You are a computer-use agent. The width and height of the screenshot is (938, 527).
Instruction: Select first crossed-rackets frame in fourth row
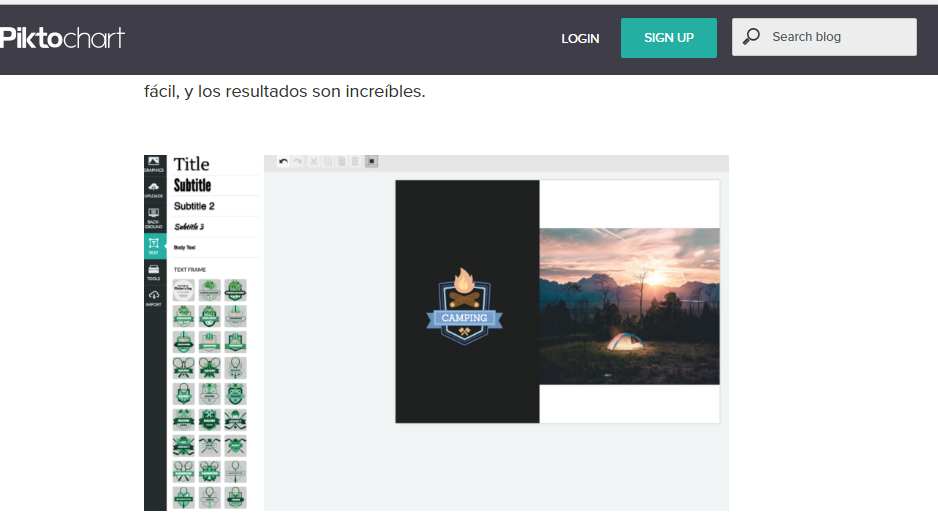pos(184,368)
